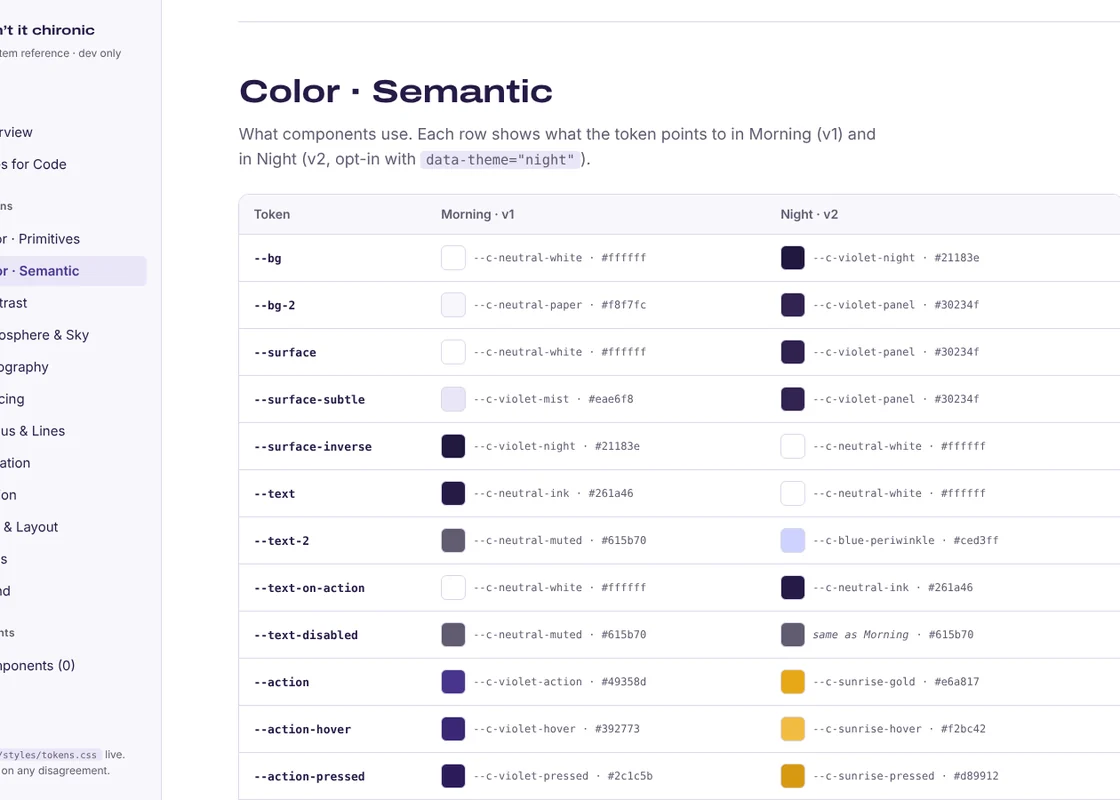Click the Morning --action-pressed violet swatch

point(453,776)
